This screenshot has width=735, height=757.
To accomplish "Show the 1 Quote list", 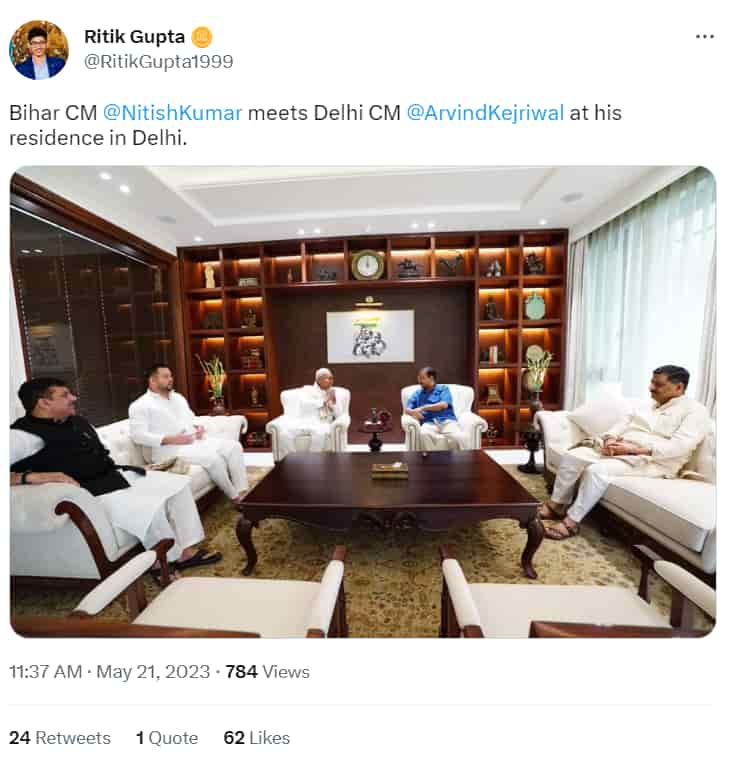I will [x=166, y=738].
